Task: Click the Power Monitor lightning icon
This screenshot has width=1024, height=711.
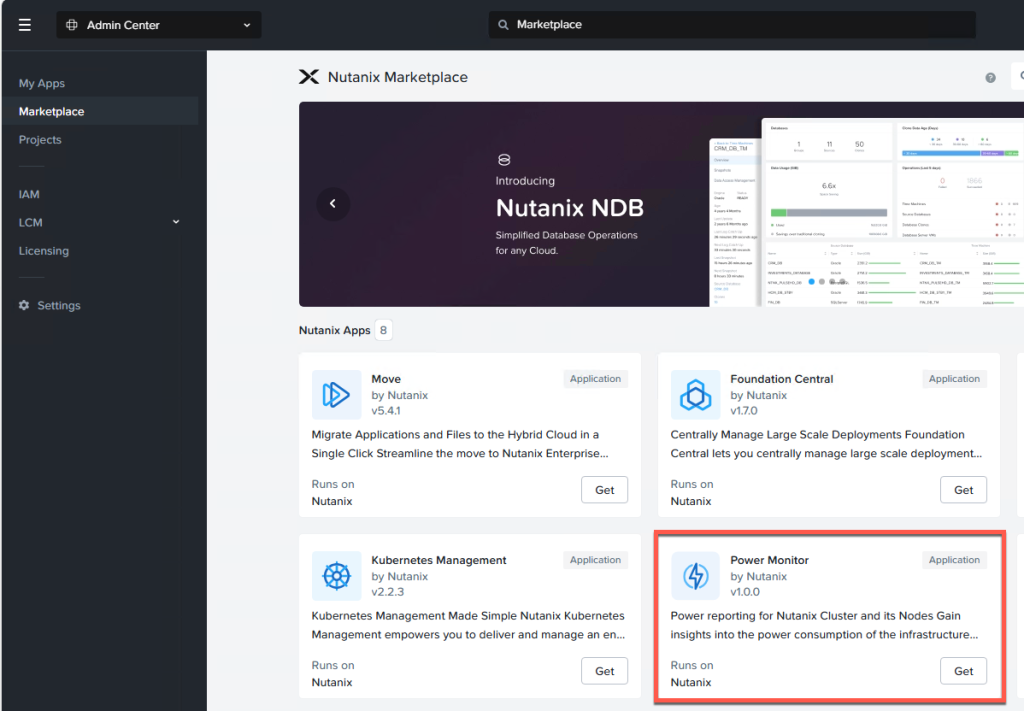Action: point(695,576)
